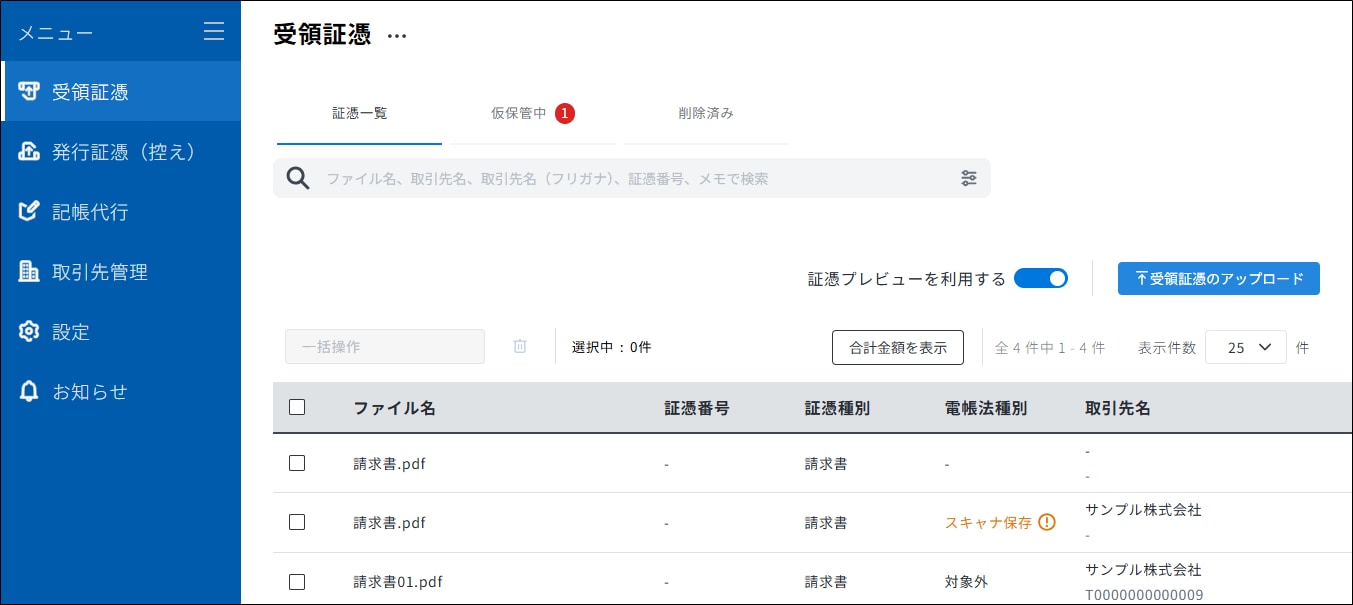Switch to the 仮保管中 tab
This screenshot has height=605, width=1353.
click(x=532, y=113)
